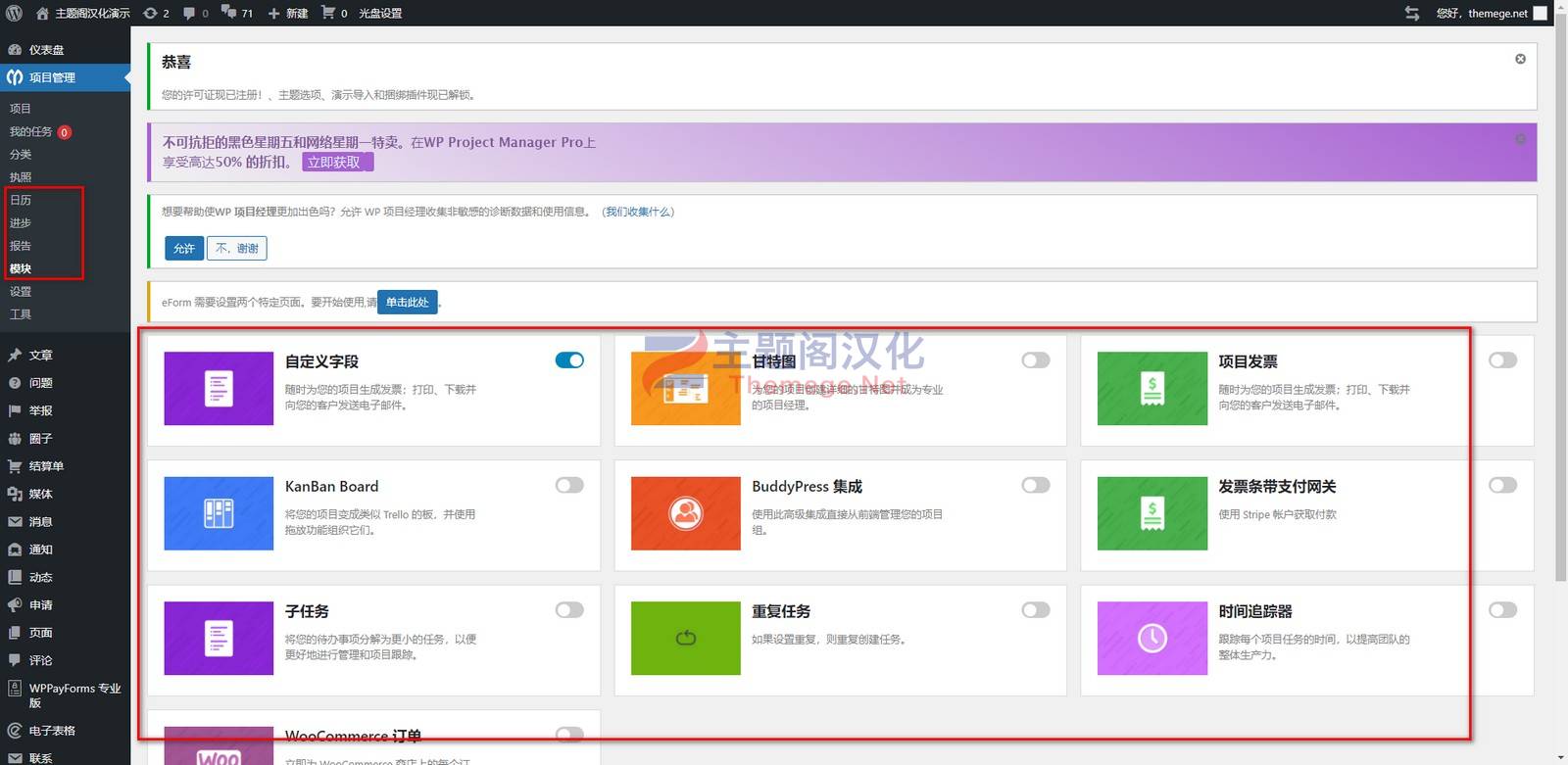Viewport: 1568px width, 765px height.
Task: Open the 项目 submenu item
Action: click(x=21, y=109)
